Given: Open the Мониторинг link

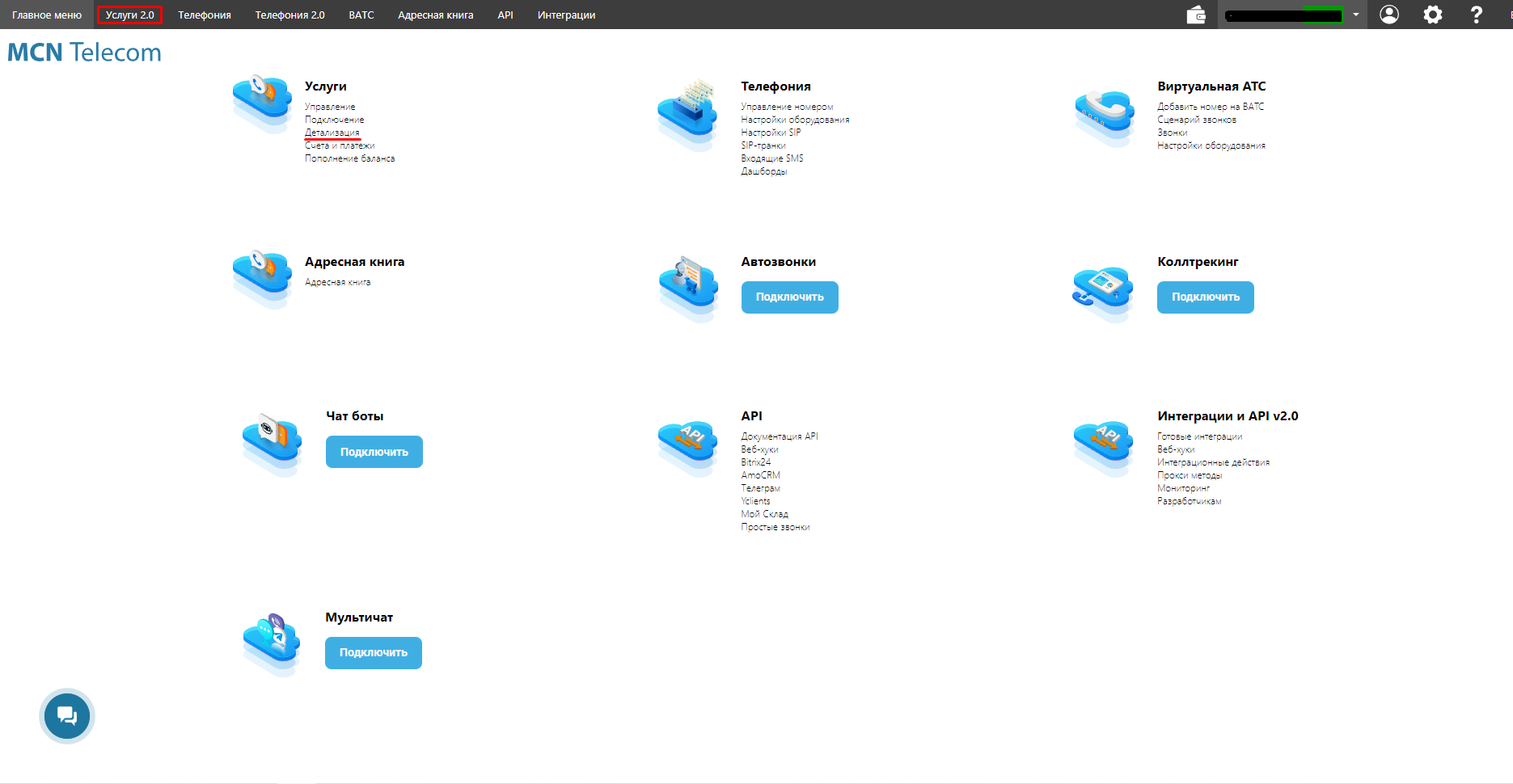Looking at the screenshot, I should coord(1184,488).
